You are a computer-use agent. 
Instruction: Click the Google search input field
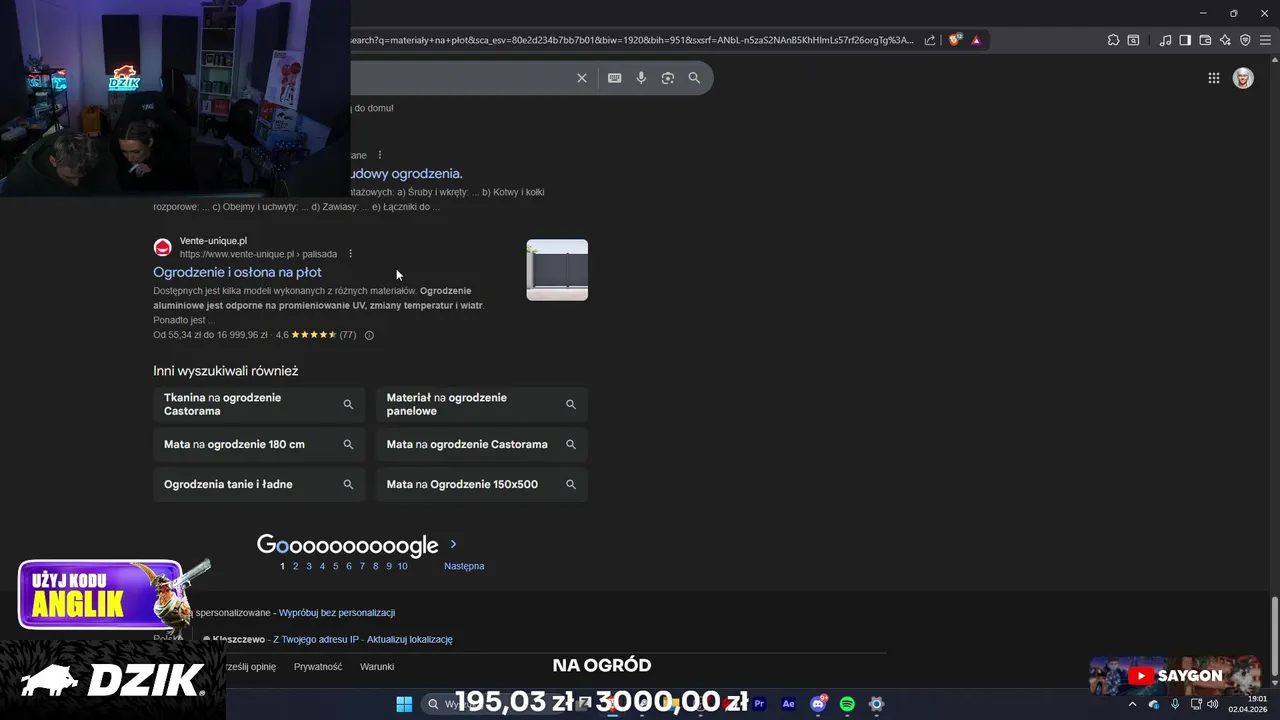point(460,78)
